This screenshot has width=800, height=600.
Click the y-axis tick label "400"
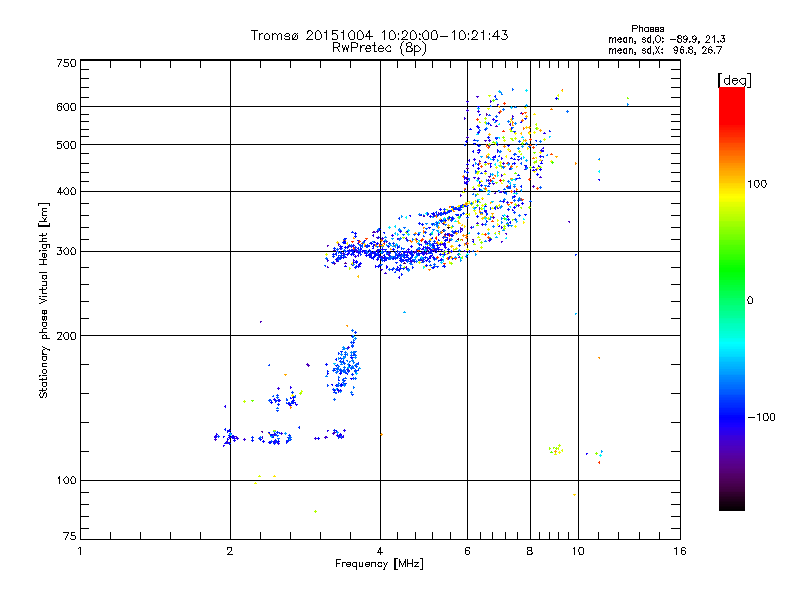tap(66, 191)
